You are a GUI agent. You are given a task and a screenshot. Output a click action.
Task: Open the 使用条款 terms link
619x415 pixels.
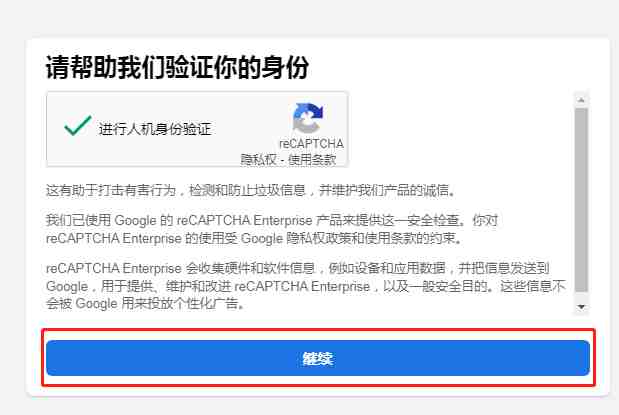point(312,160)
